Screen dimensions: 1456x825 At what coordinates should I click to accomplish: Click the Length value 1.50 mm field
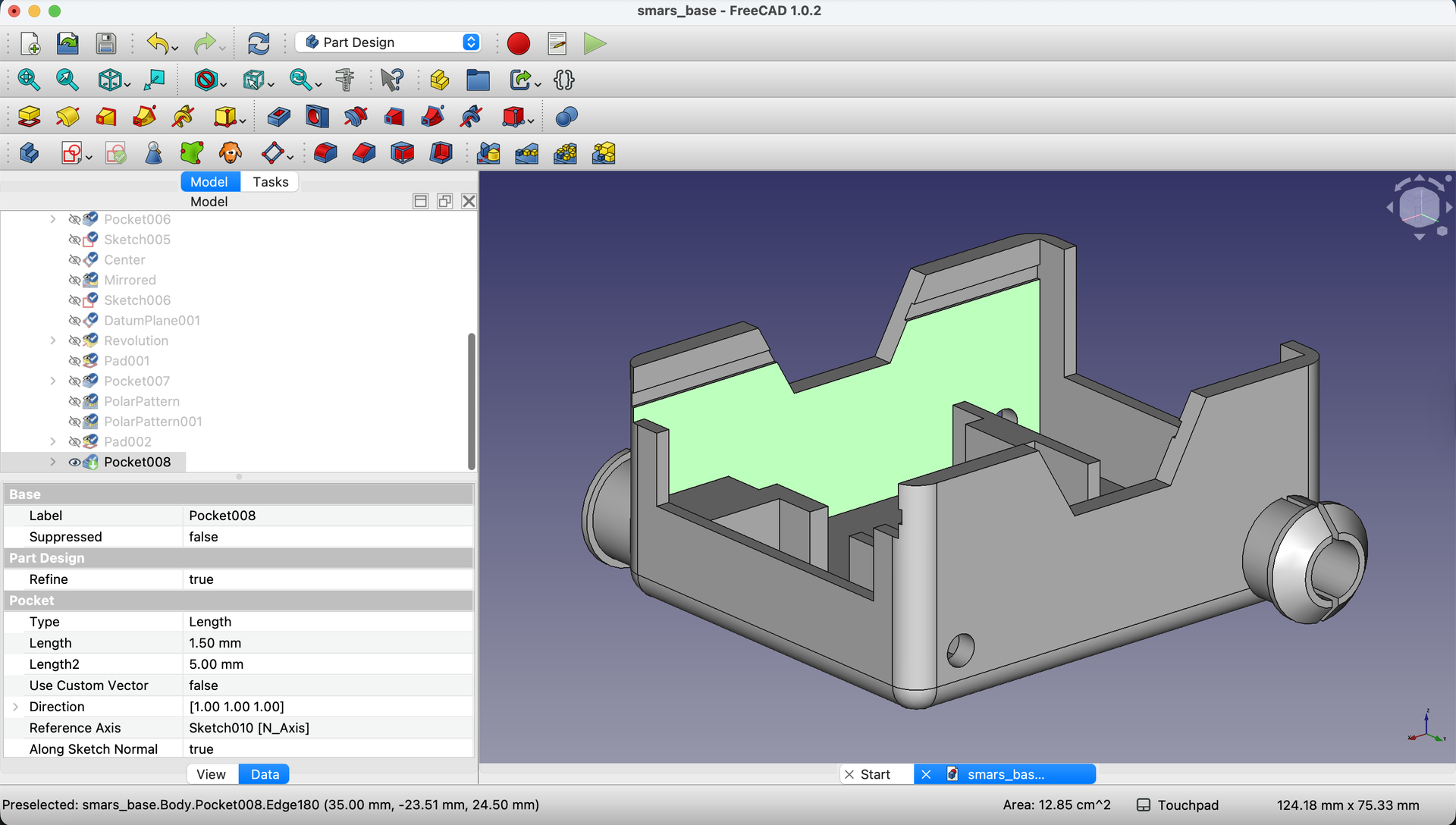328,643
